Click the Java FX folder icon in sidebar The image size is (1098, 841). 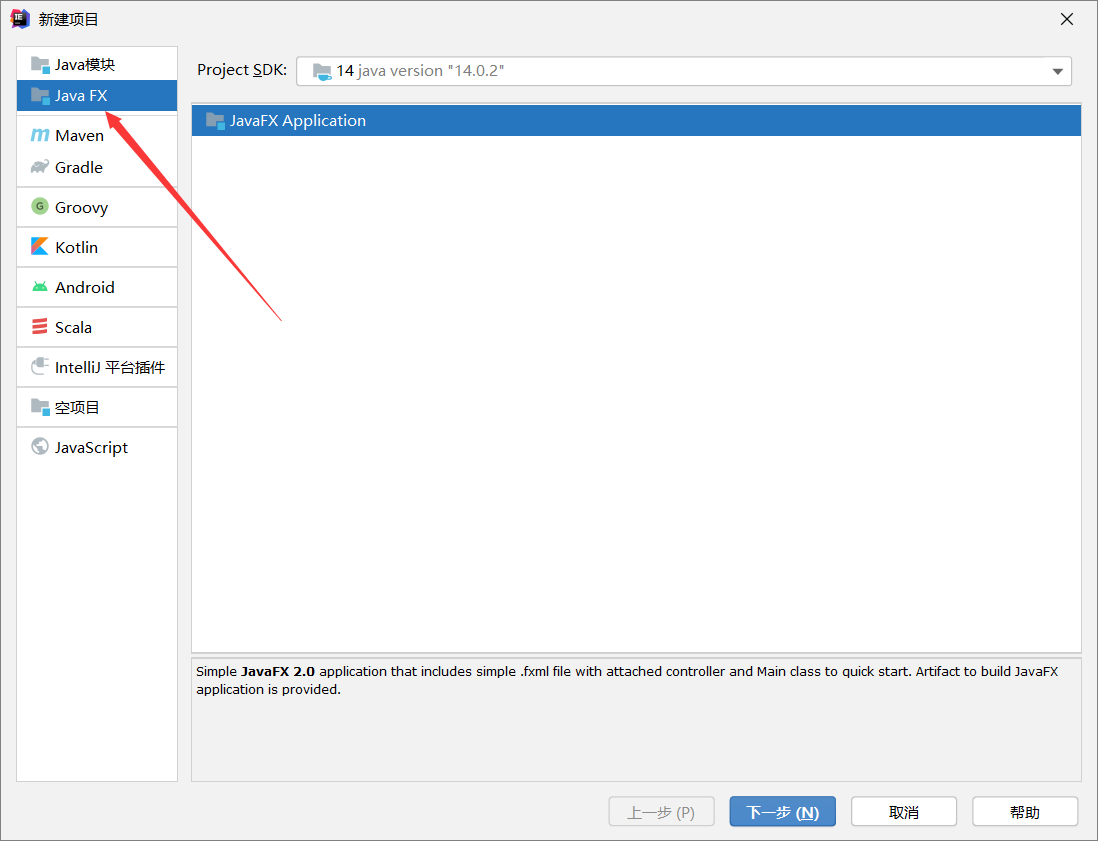point(40,95)
